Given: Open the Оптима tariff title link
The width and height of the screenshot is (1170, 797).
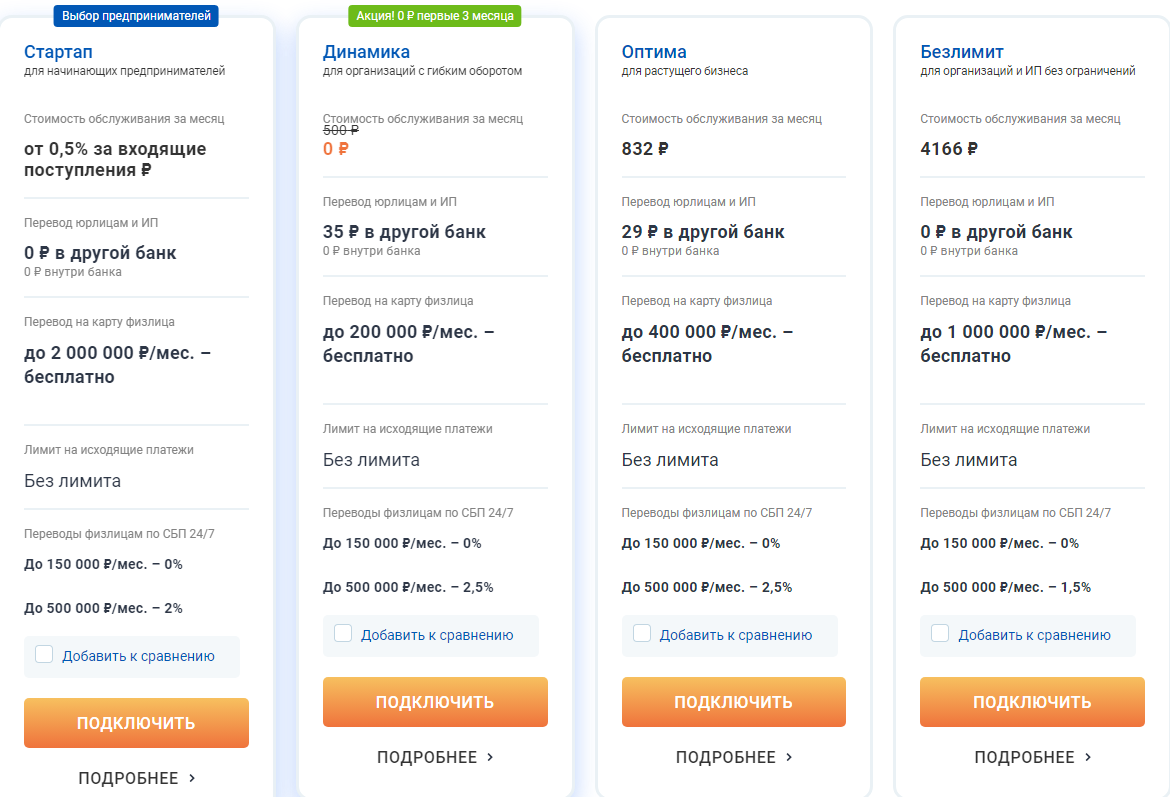Looking at the screenshot, I should [x=654, y=52].
